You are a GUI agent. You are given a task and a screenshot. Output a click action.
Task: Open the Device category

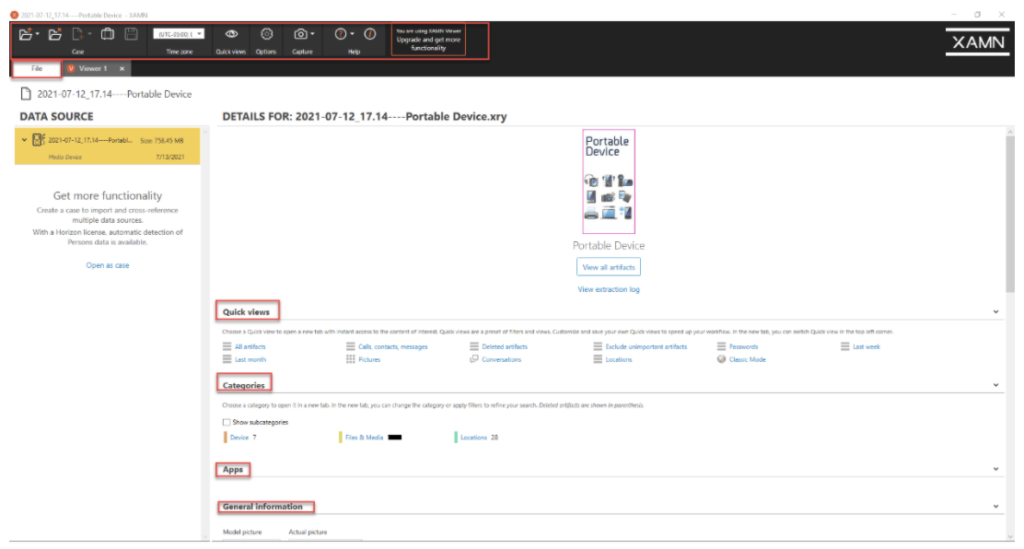(x=239, y=437)
